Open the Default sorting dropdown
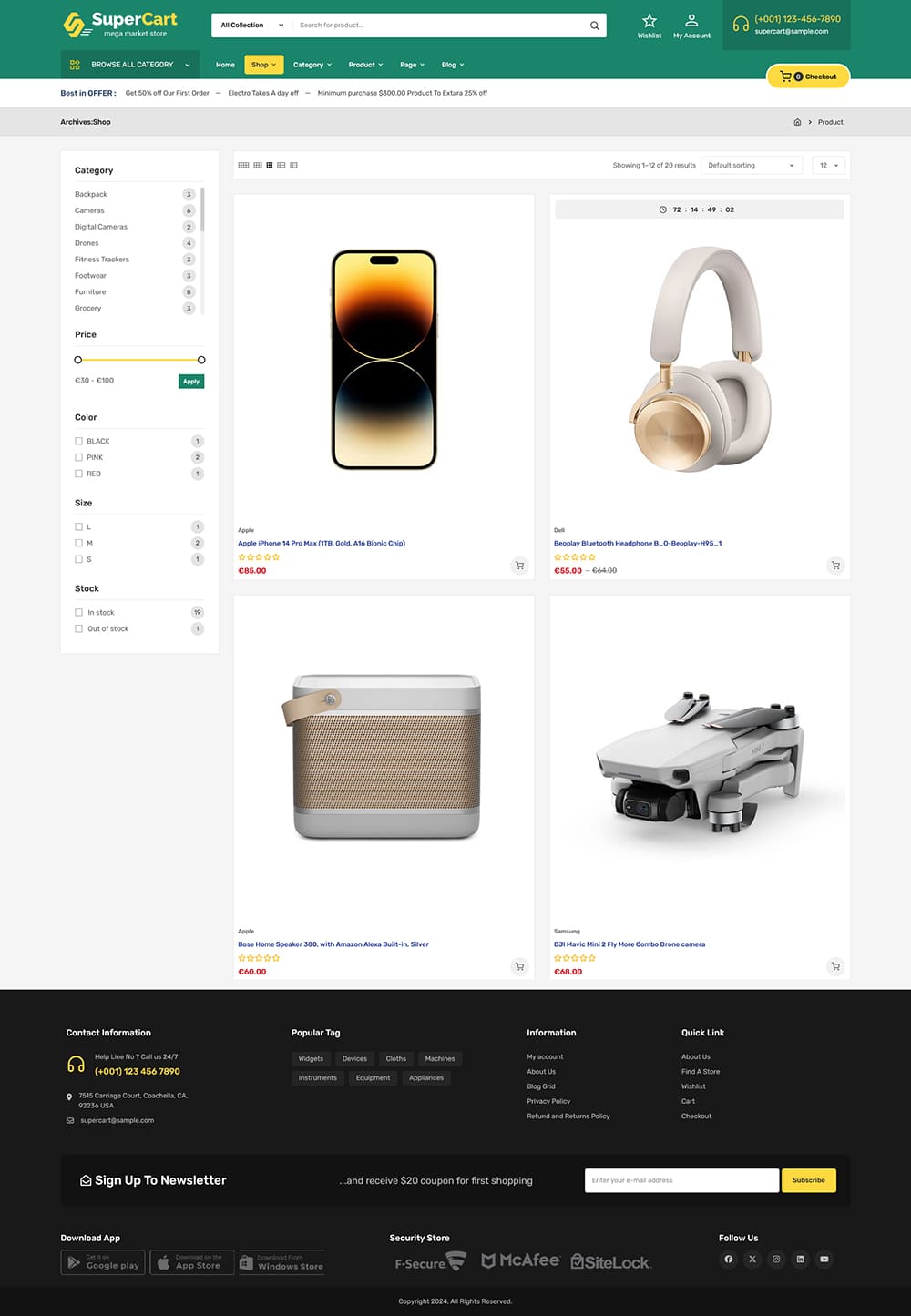This screenshot has height=1316, width=911. point(752,165)
